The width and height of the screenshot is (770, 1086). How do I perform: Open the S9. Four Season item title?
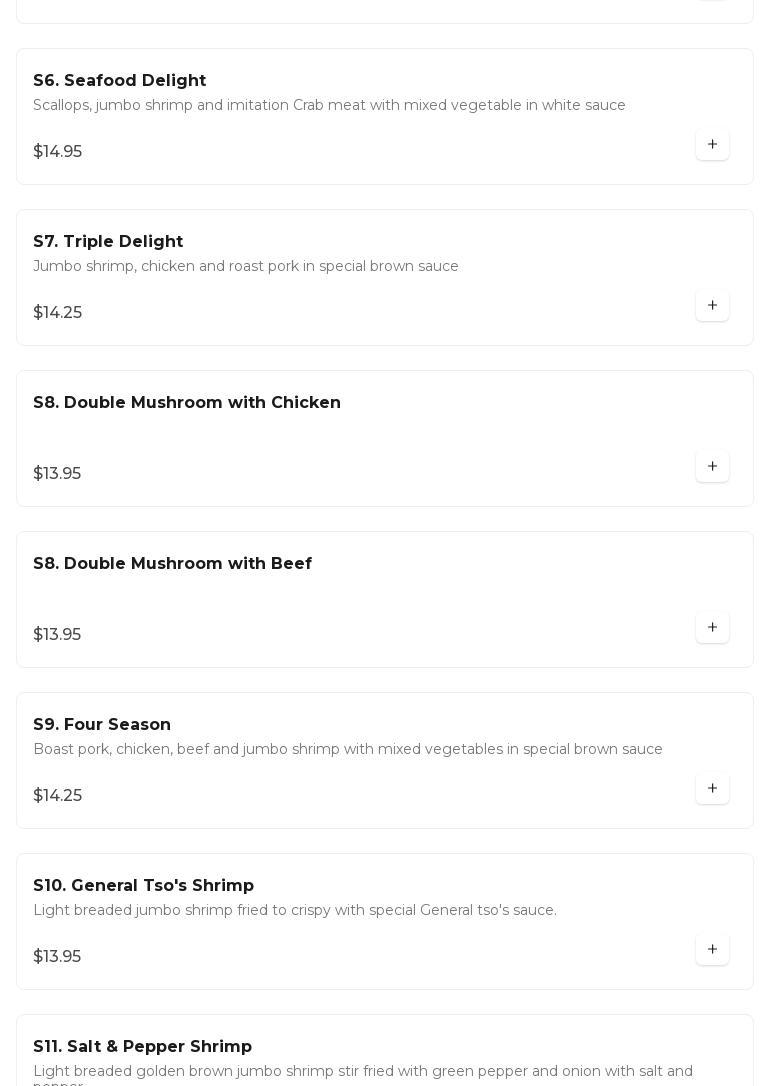(102, 725)
